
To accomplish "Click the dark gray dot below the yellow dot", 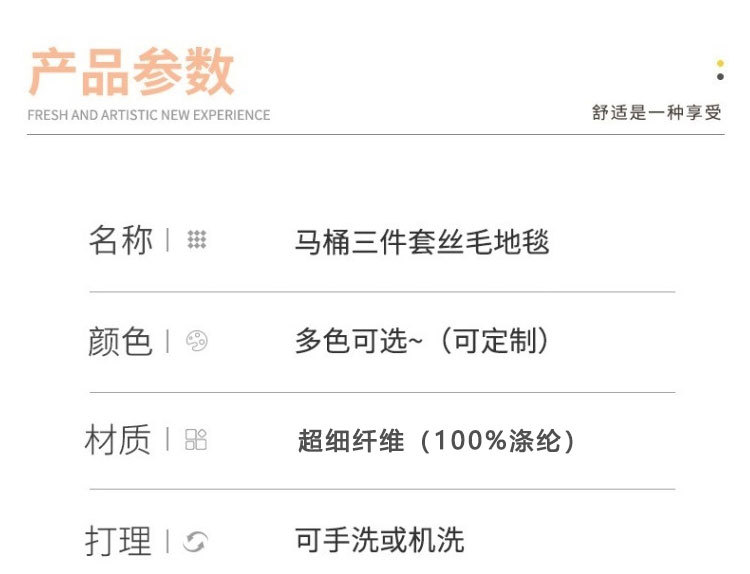I will click(720, 77).
